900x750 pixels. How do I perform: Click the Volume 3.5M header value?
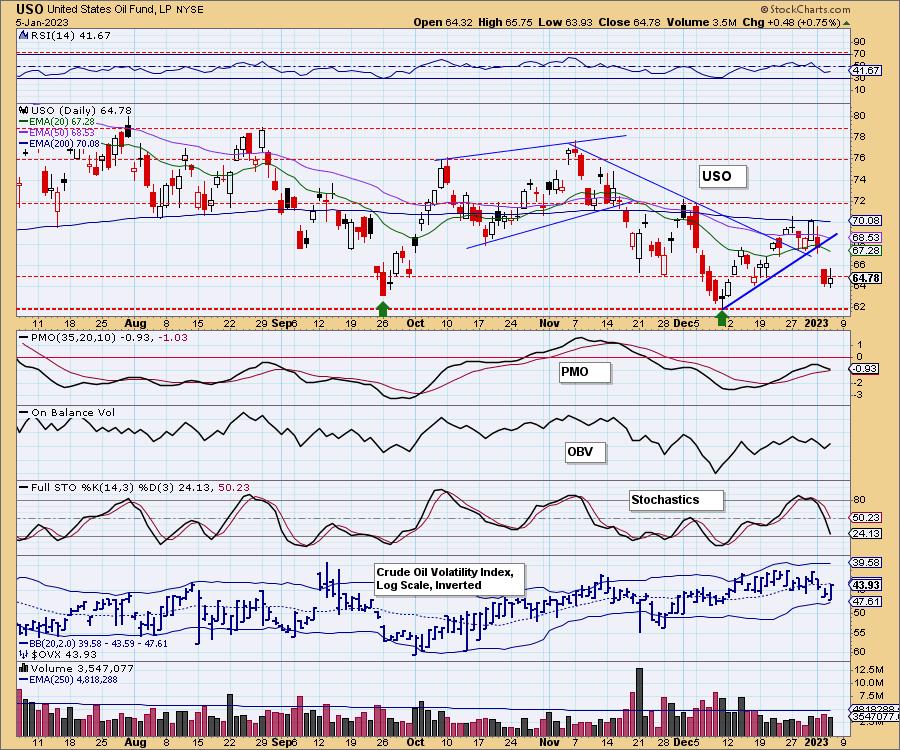[701, 22]
